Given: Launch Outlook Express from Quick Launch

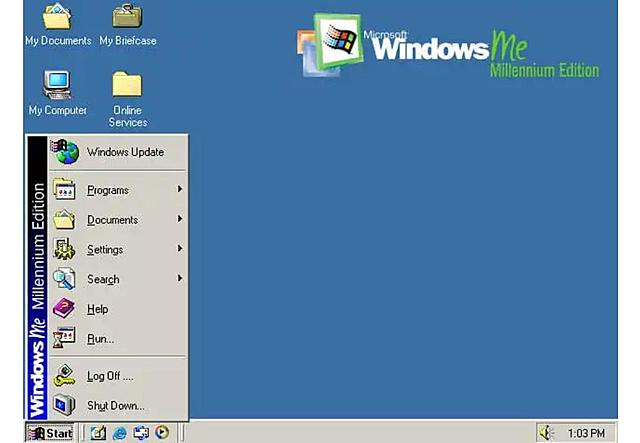Looking at the screenshot, I should coord(141,433).
